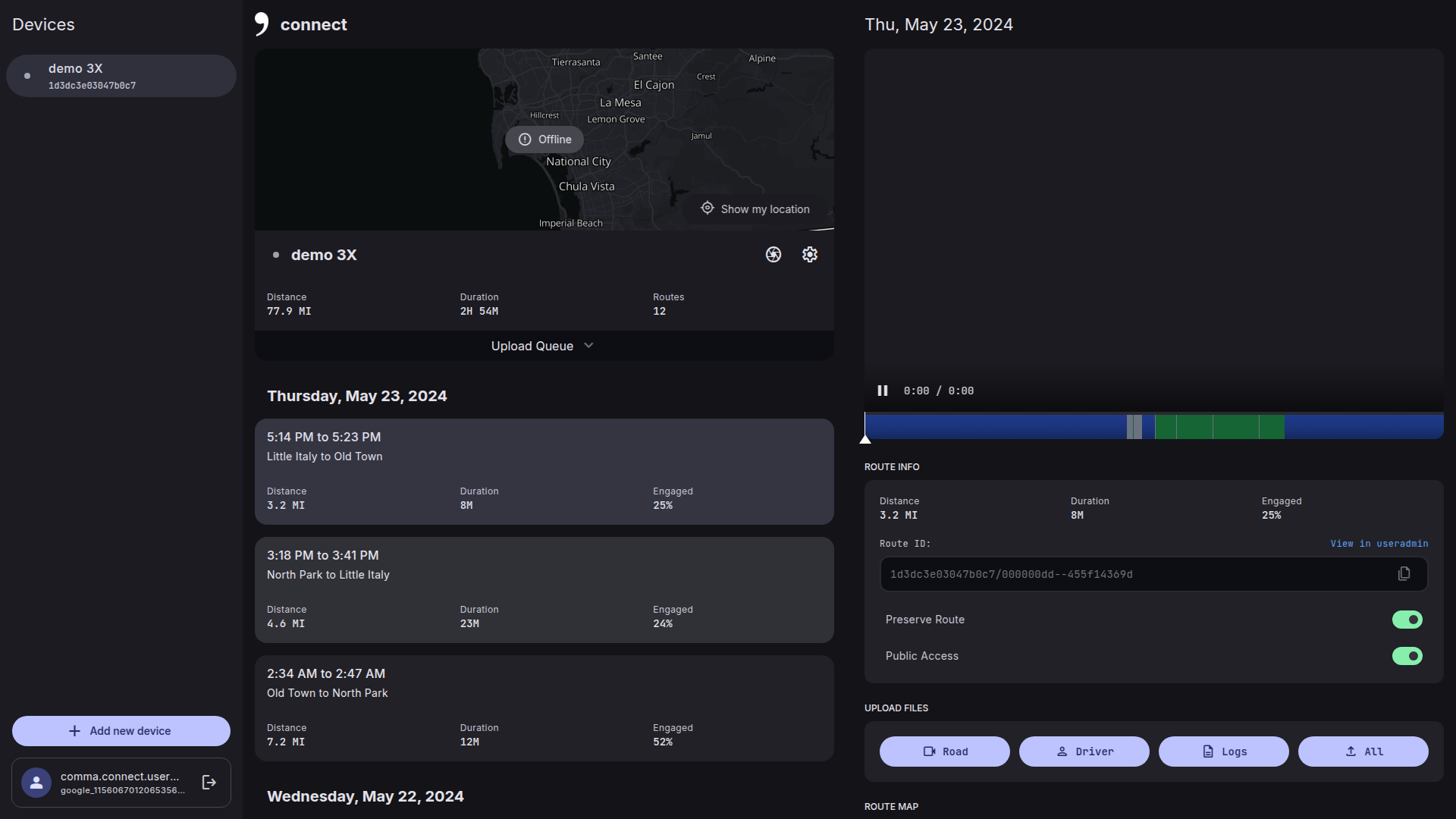Toggle the Preserve Route switch

[x=1407, y=620]
